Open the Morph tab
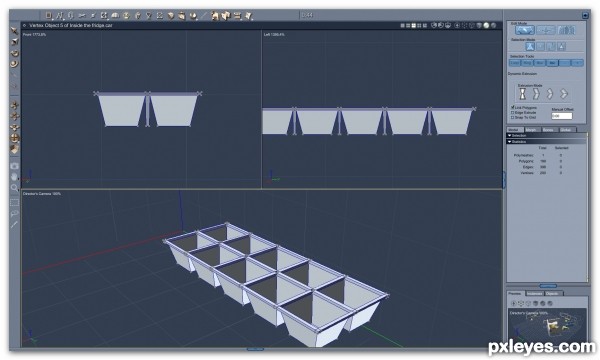Screen dimensions: 600x360 (532, 130)
